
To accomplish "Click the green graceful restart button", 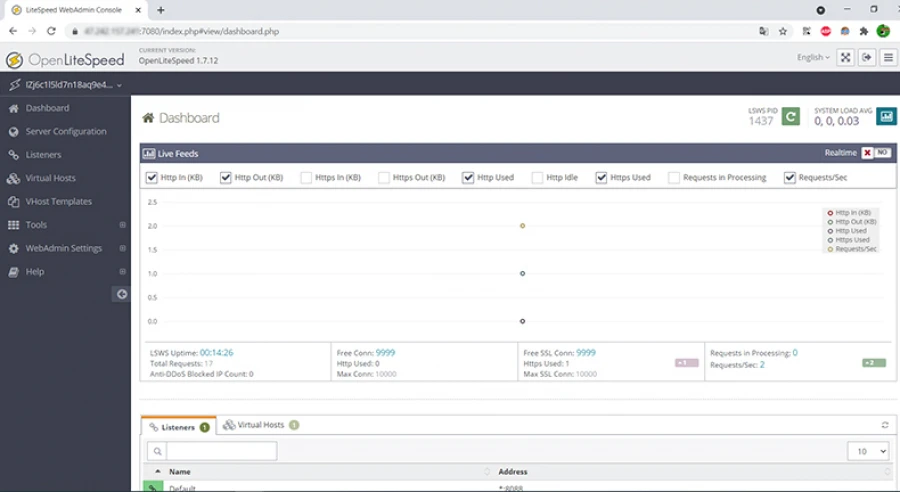I will pyautogui.click(x=790, y=117).
